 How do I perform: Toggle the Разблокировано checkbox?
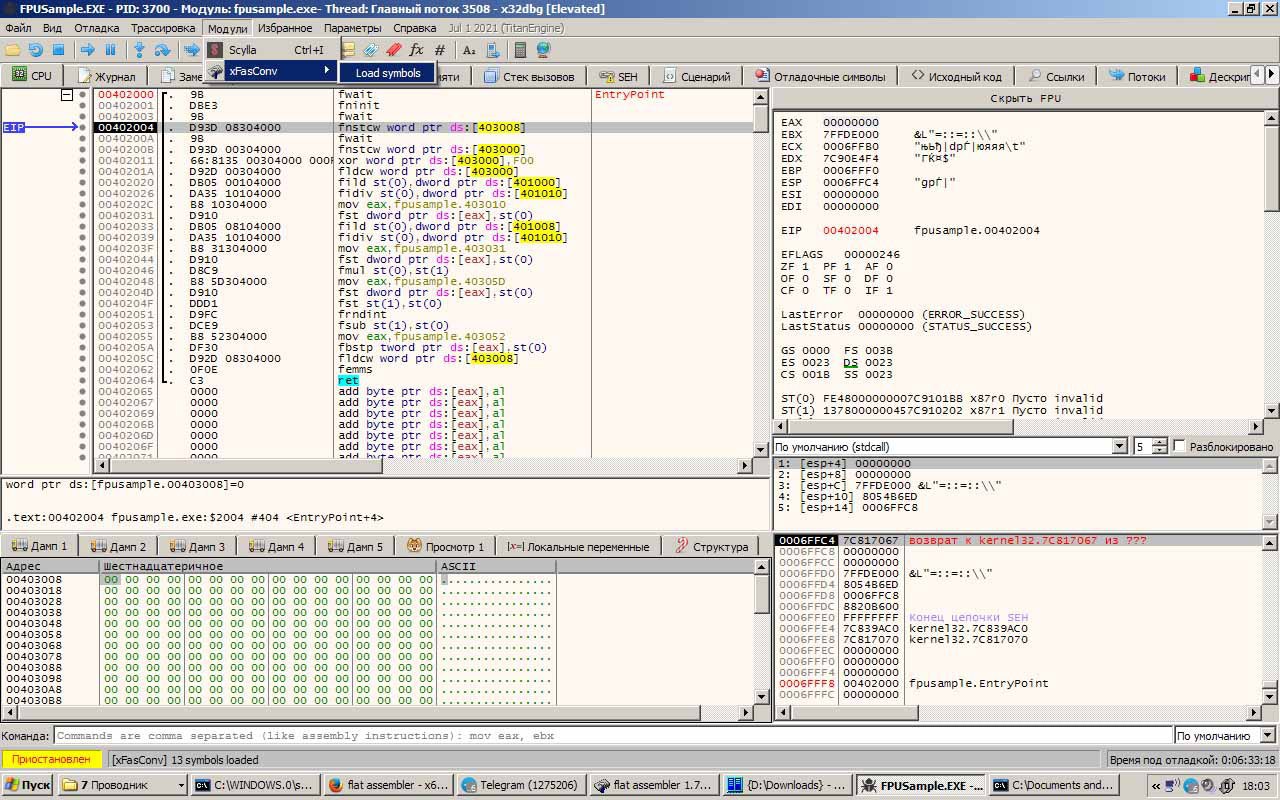1179,446
